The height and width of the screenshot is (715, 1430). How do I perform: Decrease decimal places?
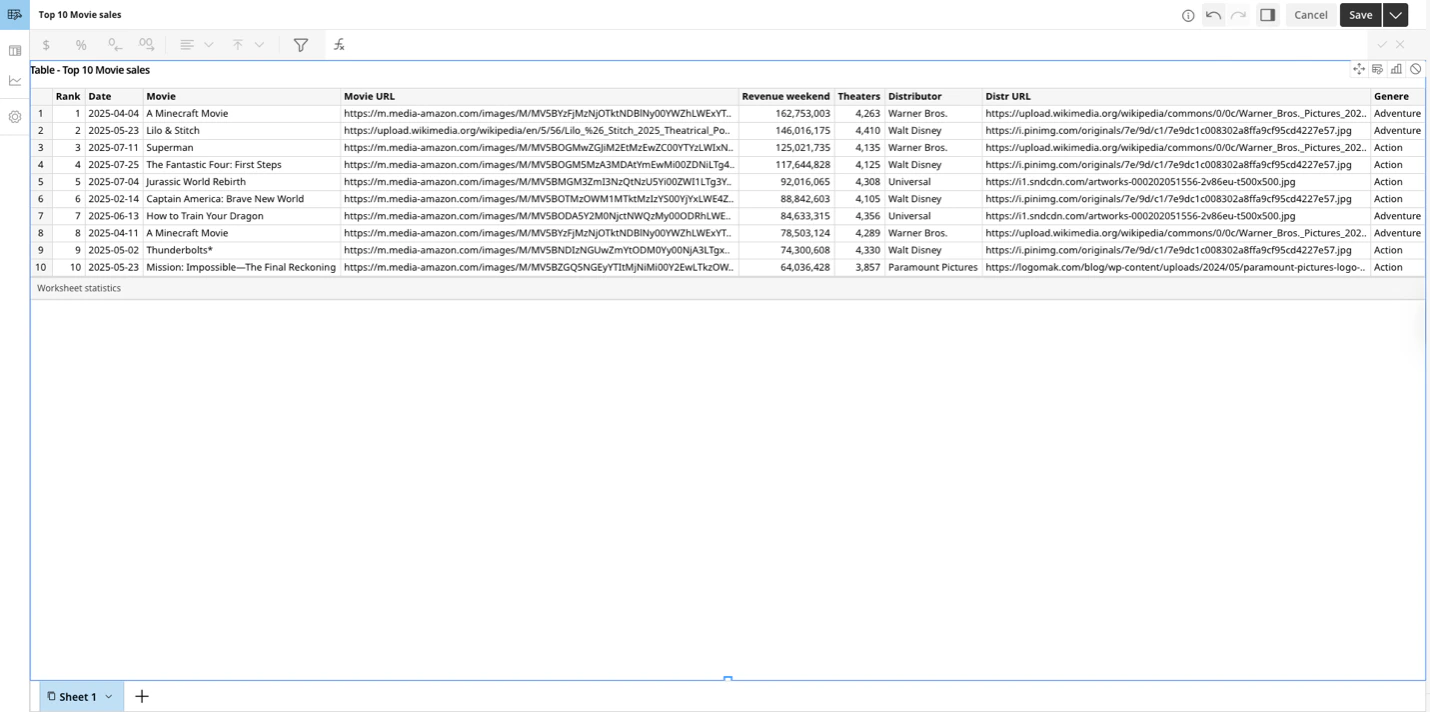pos(115,45)
